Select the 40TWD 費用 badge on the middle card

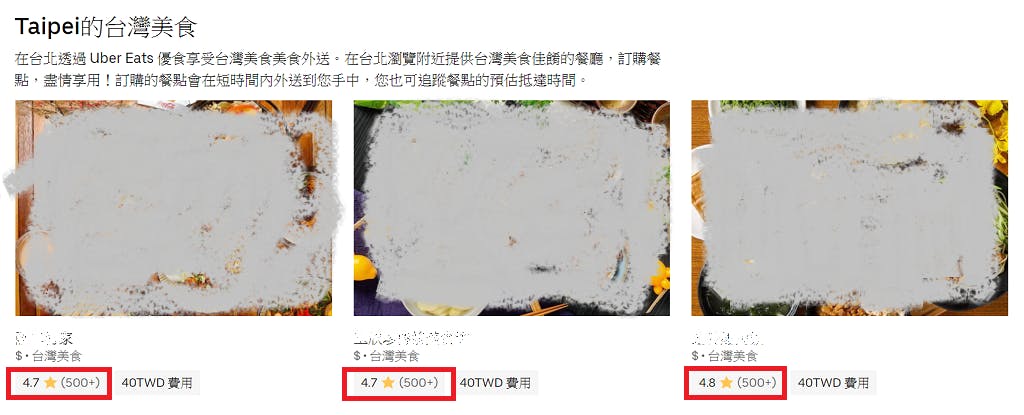click(495, 383)
